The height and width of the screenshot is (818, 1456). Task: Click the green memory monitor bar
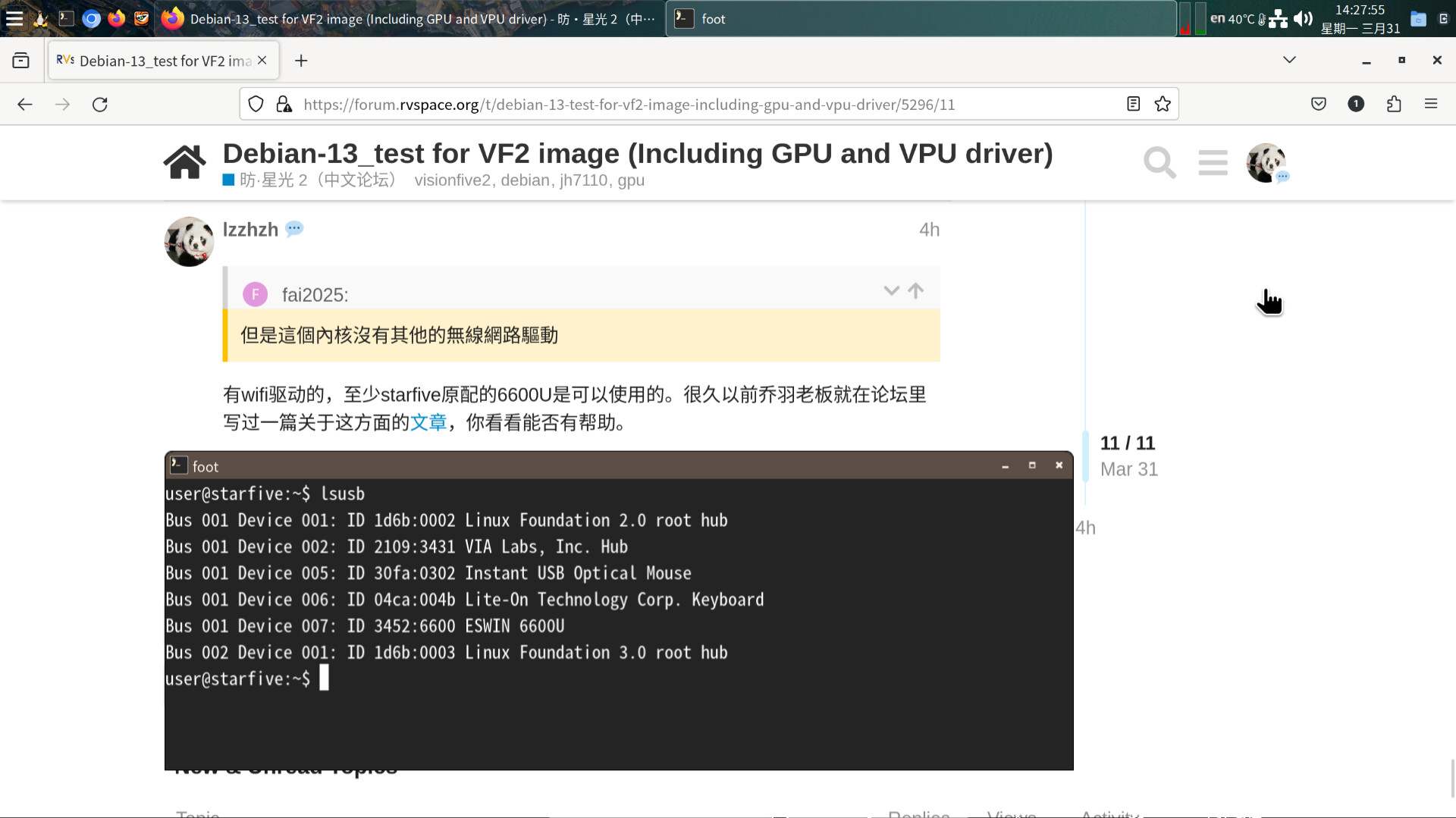click(x=1200, y=18)
